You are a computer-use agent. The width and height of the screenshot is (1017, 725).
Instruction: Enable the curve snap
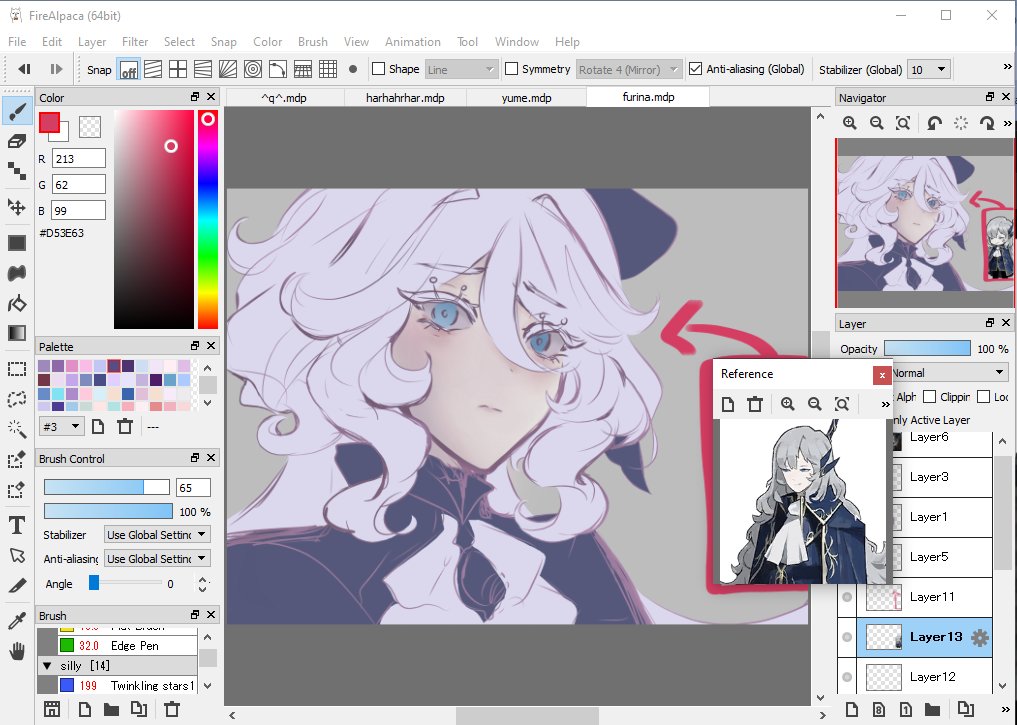278,69
